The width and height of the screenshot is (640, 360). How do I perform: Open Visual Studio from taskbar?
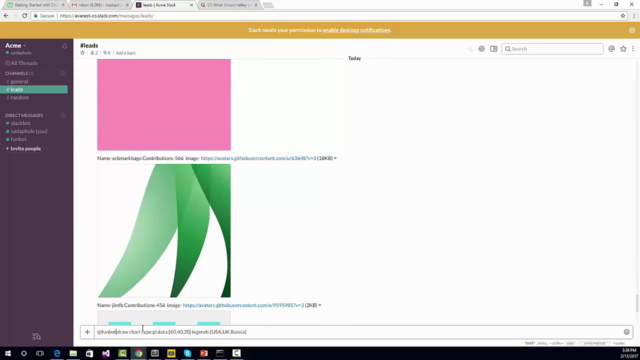pos(106,353)
